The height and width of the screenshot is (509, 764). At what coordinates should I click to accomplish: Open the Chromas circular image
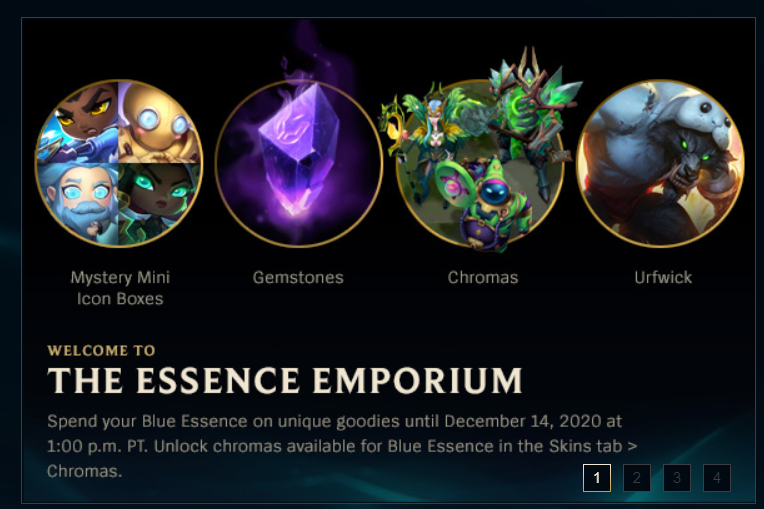[x=480, y=163]
